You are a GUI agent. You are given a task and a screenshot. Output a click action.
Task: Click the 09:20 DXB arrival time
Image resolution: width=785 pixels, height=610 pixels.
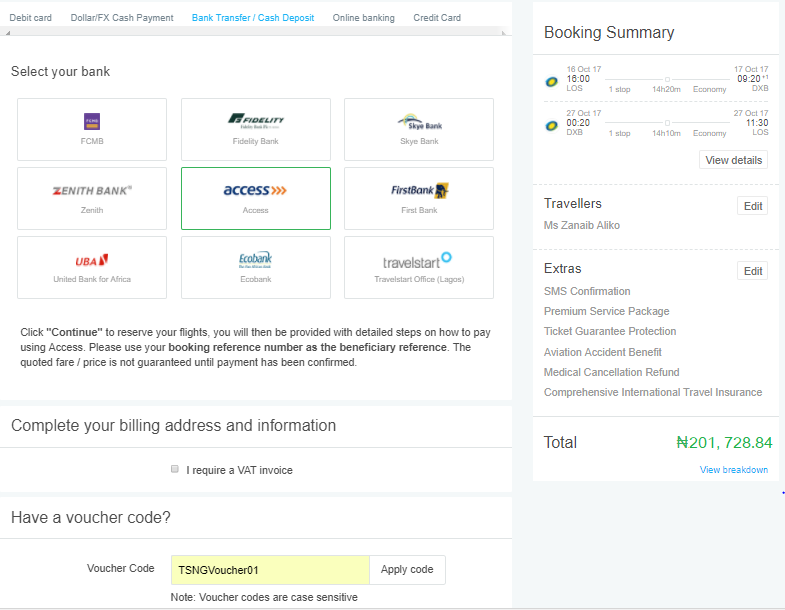[749, 79]
